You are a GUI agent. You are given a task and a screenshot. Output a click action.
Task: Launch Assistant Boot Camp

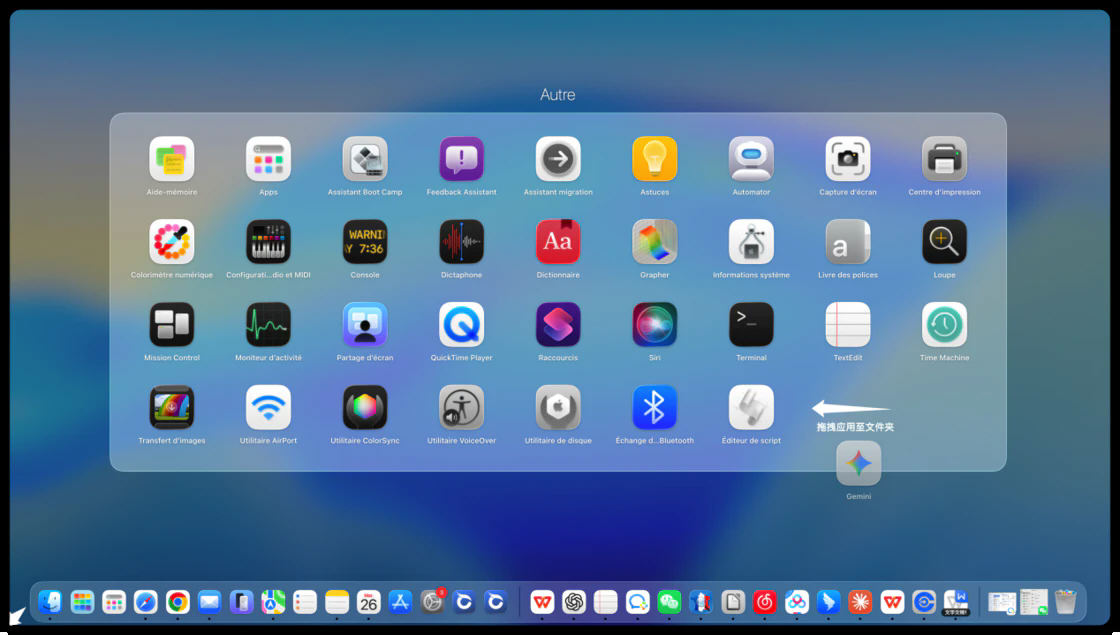[365, 159]
